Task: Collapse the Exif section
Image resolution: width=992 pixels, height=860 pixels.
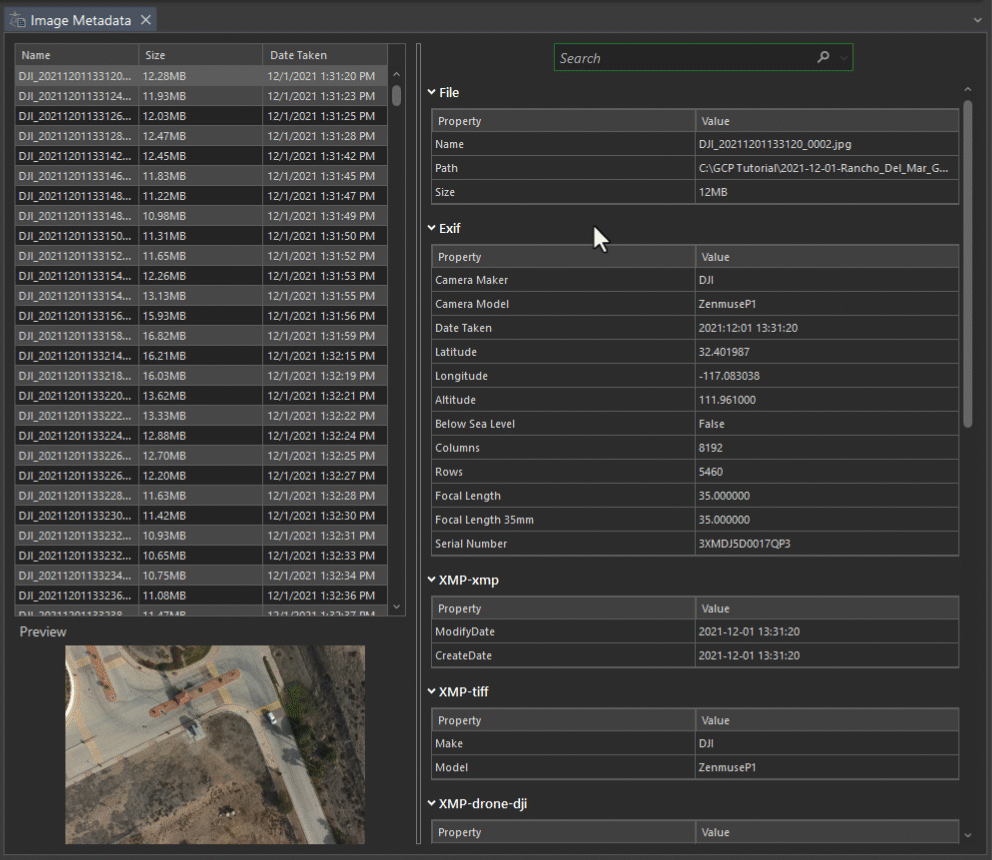Action: coord(432,228)
